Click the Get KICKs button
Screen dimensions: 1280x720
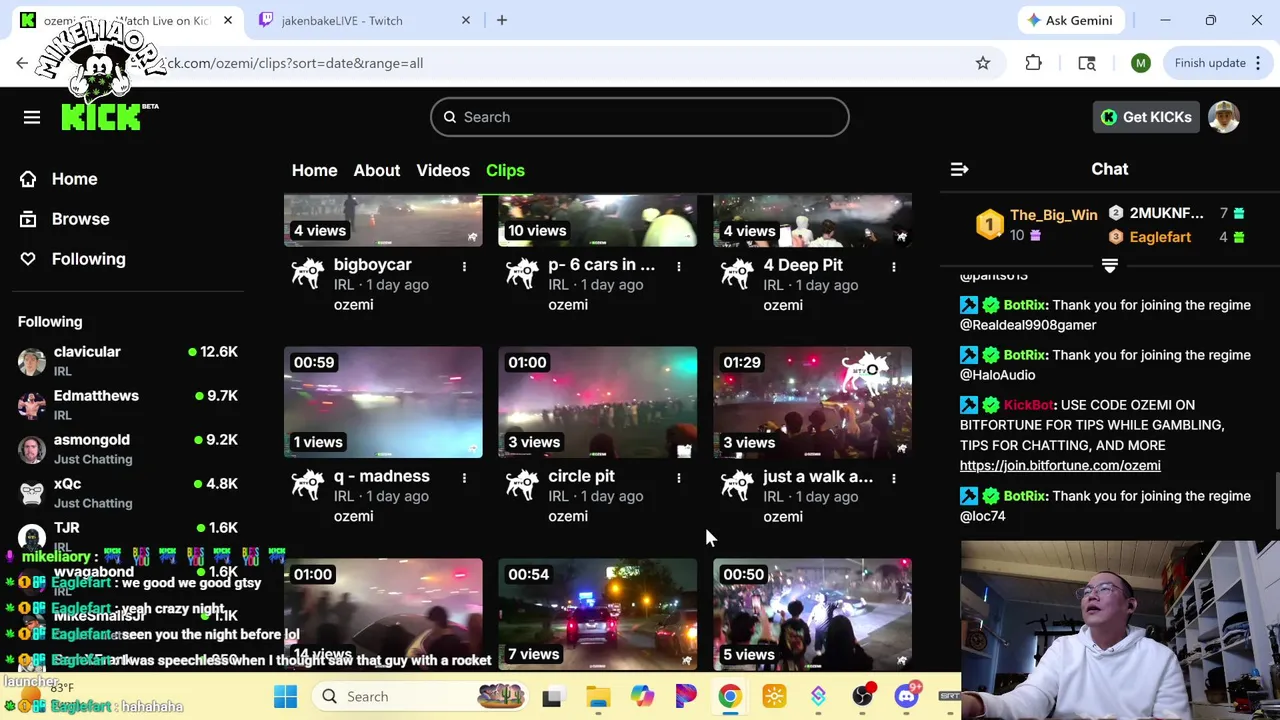(x=1146, y=117)
